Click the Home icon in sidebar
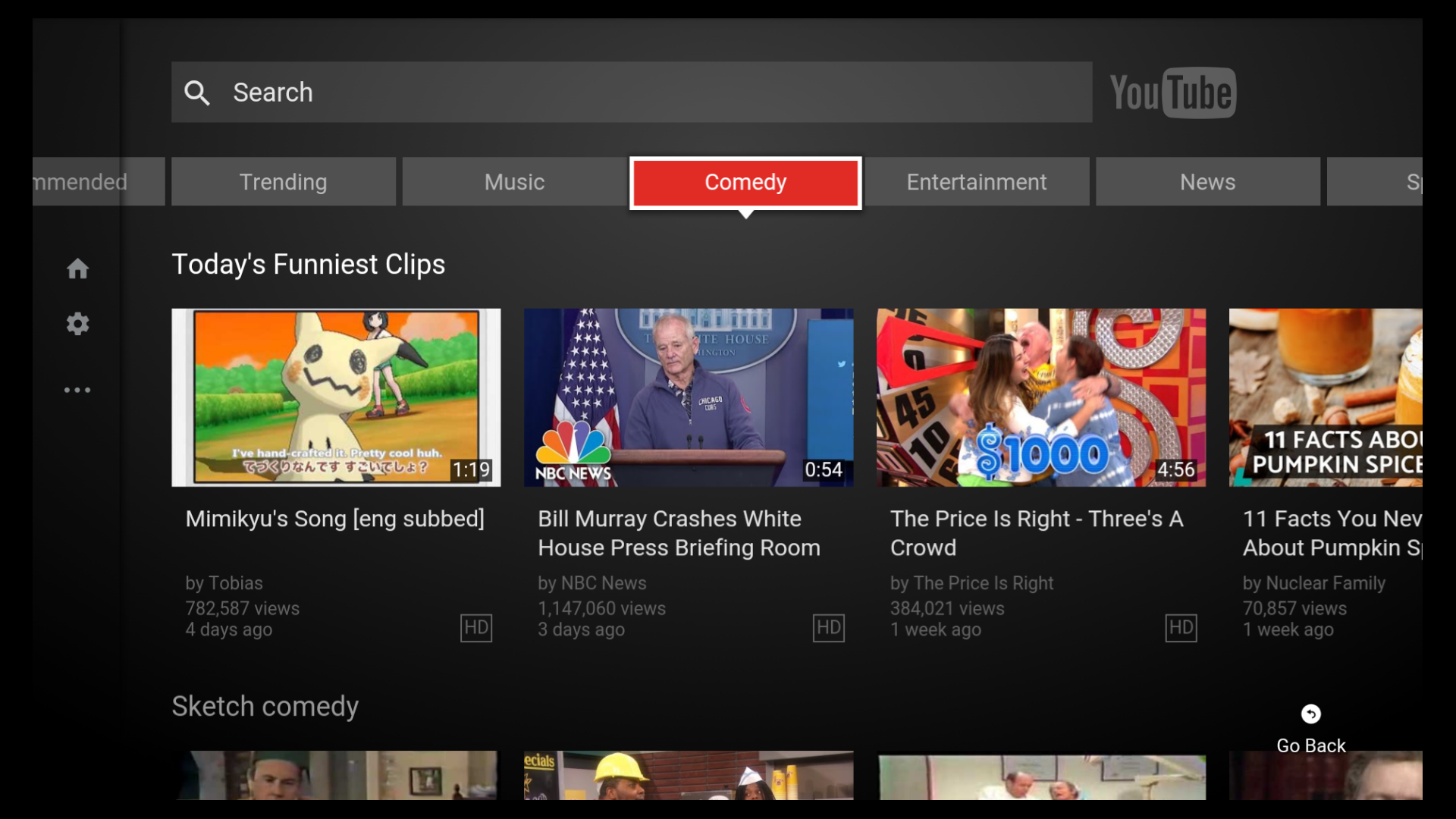Image resolution: width=1456 pixels, height=819 pixels. [77, 268]
